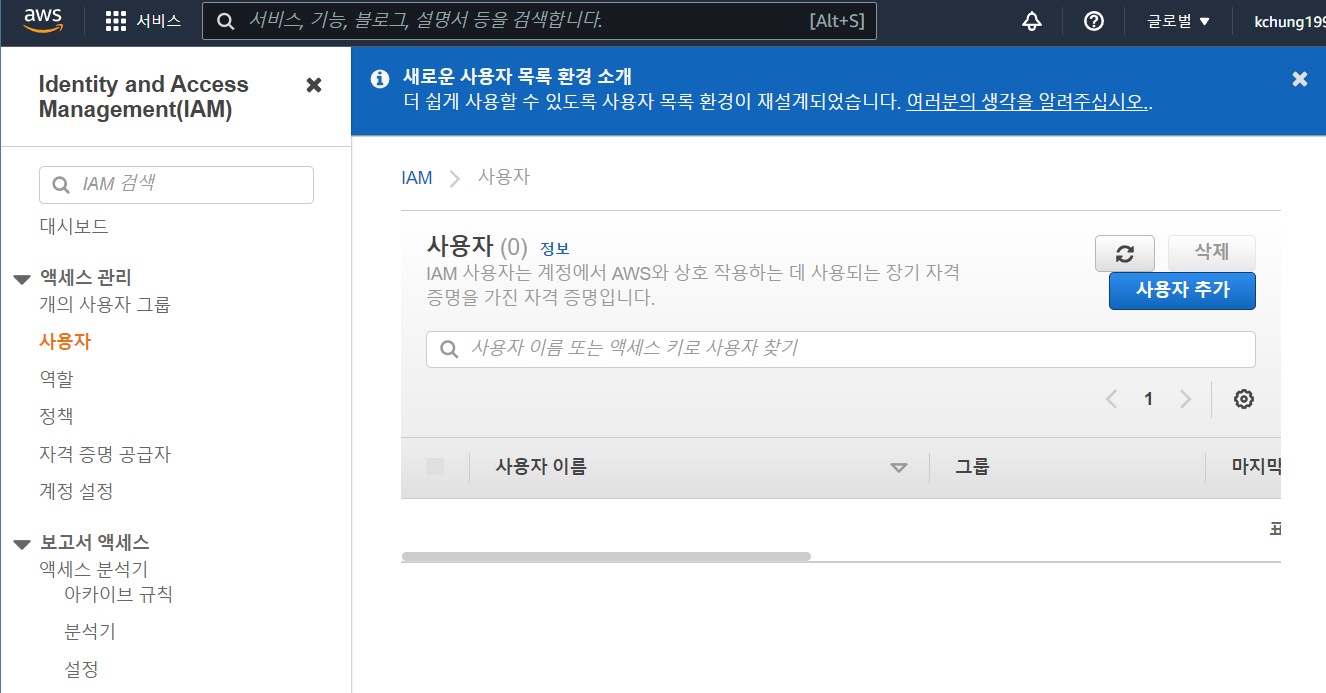Open the 글로벌 region dropdown
Viewport: 1326px width, 693px height.
pyautogui.click(x=1178, y=21)
